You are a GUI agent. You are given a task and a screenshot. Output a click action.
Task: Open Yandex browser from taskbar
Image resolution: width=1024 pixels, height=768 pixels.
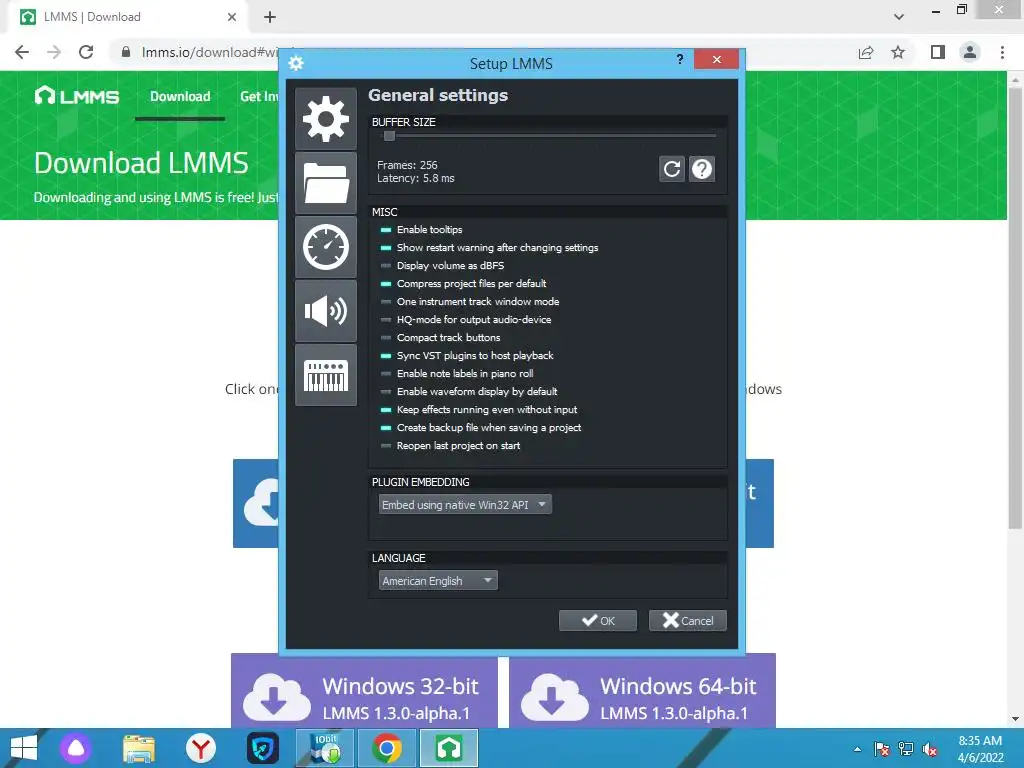tap(201, 749)
